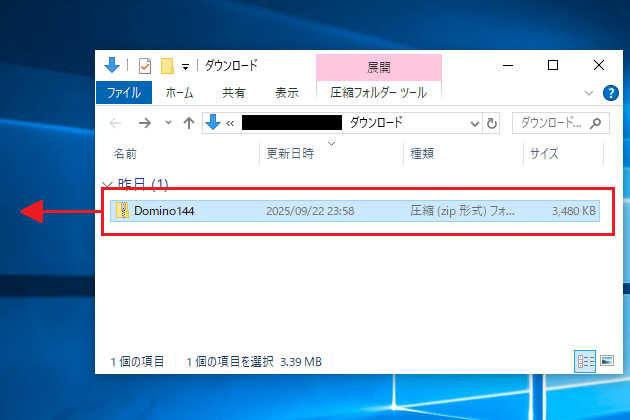
Task: Go up one folder level with up arrow
Action: tap(187, 123)
